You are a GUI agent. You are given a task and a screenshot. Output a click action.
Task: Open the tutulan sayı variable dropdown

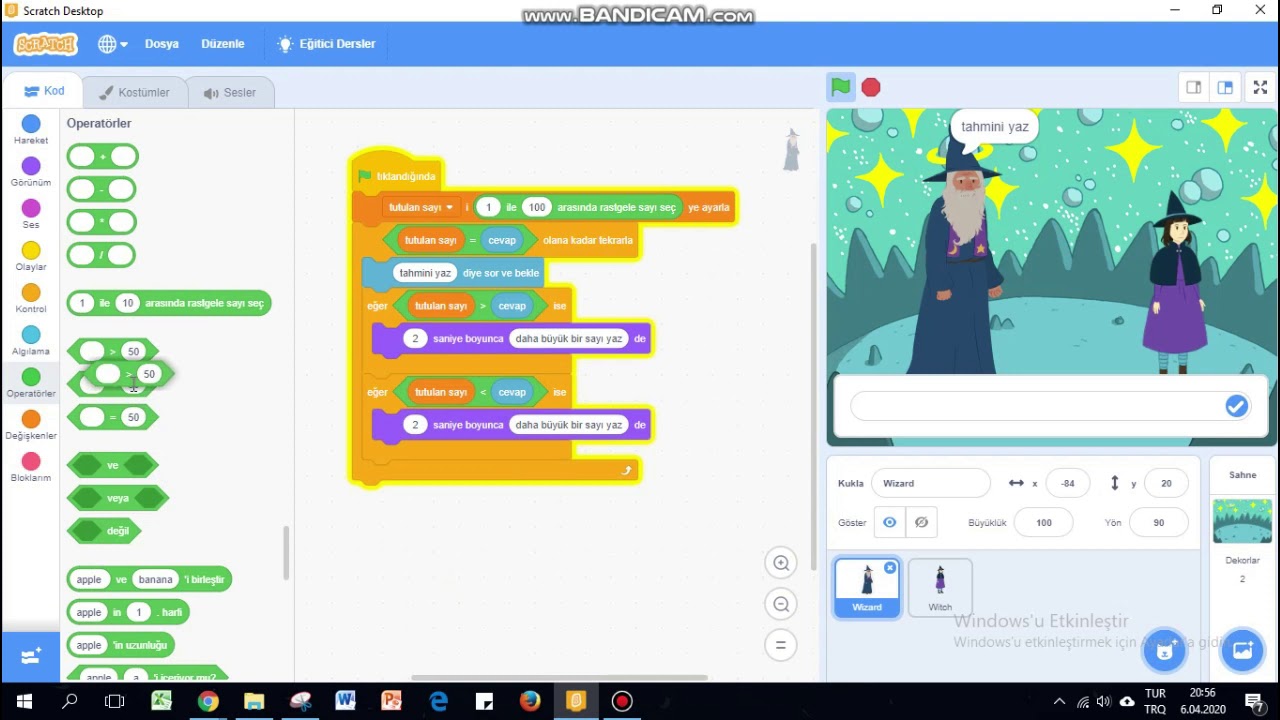click(x=421, y=207)
